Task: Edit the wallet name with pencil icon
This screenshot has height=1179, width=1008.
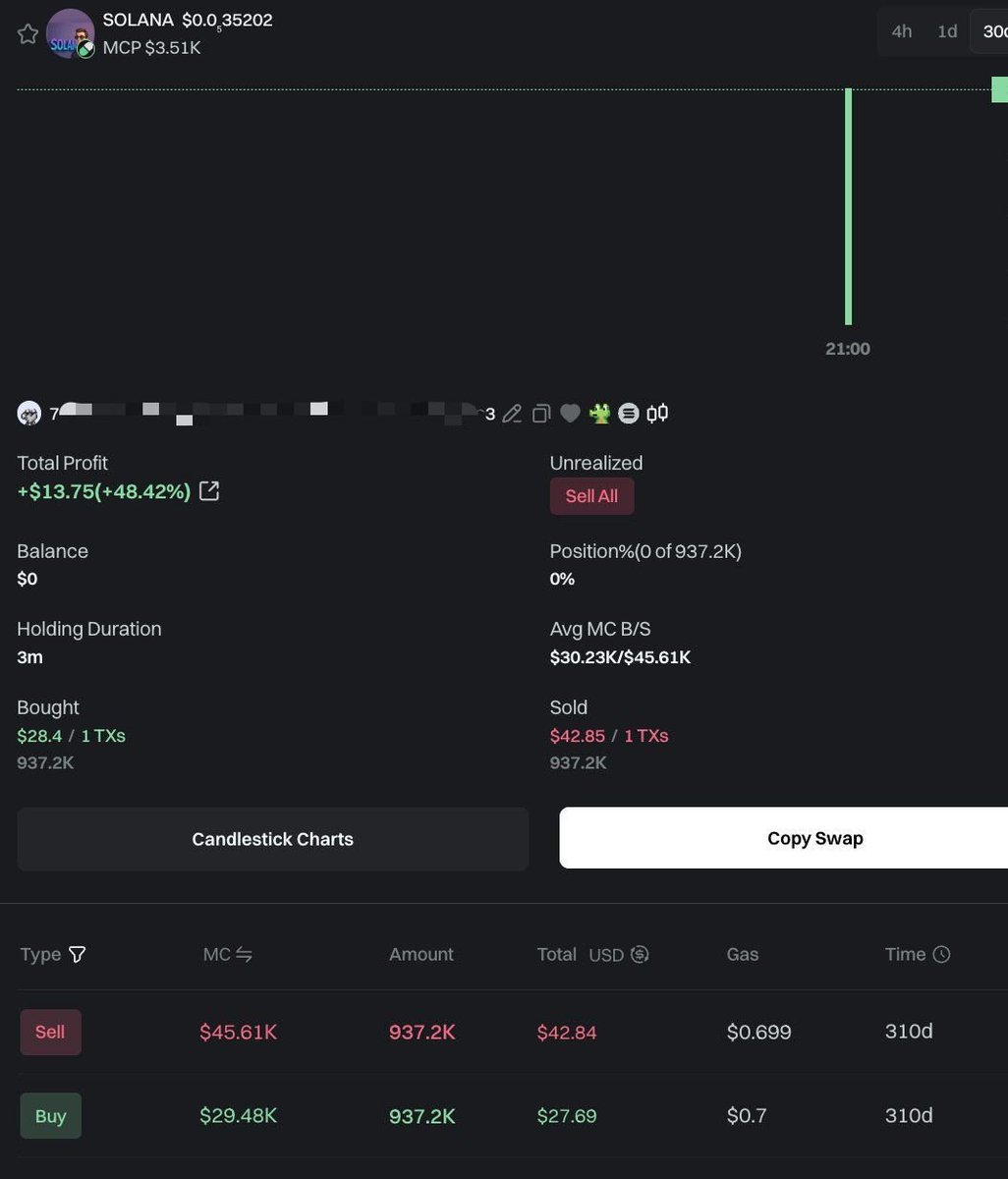Action: pyautogui.click(x=512, y=414)
